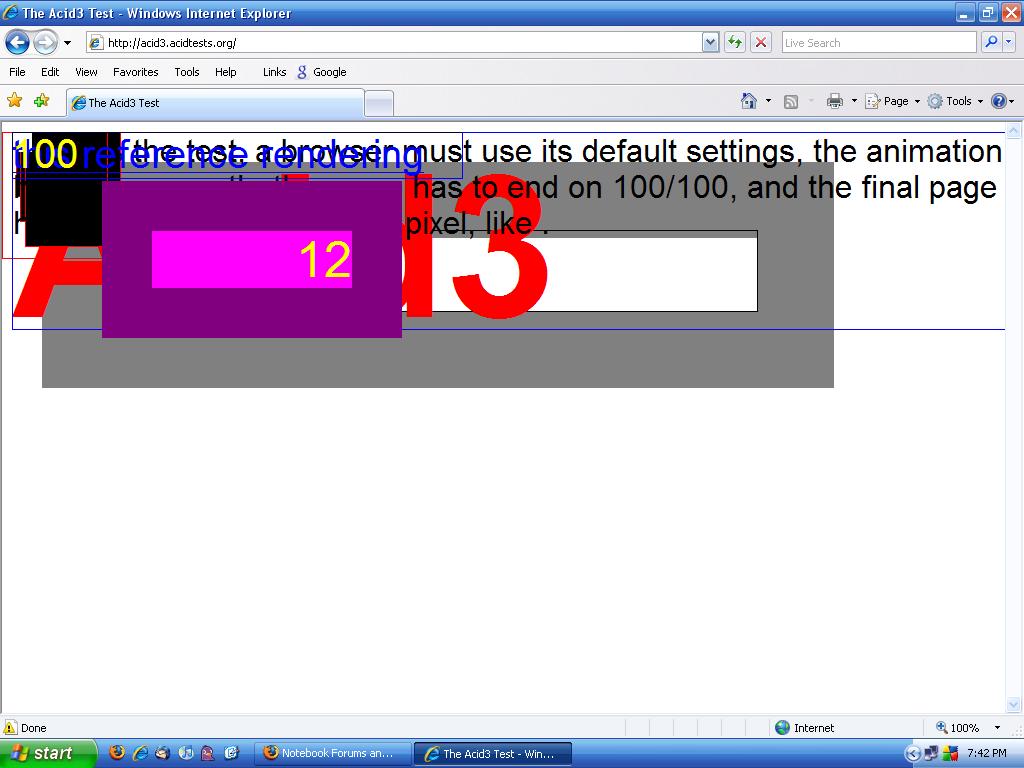Click the magenta box showing 12
Screen dimensions: 1024x768
tap(251, 259)
